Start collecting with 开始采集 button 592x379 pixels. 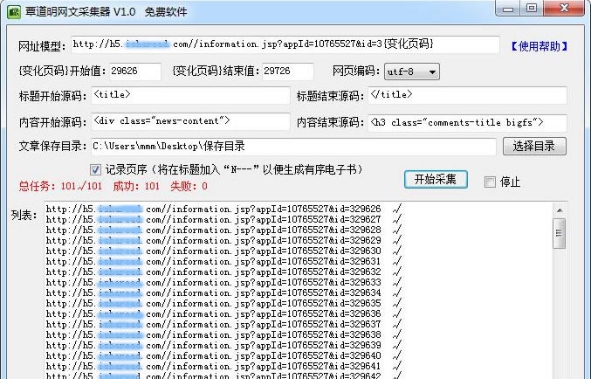(x=436, y=179)
